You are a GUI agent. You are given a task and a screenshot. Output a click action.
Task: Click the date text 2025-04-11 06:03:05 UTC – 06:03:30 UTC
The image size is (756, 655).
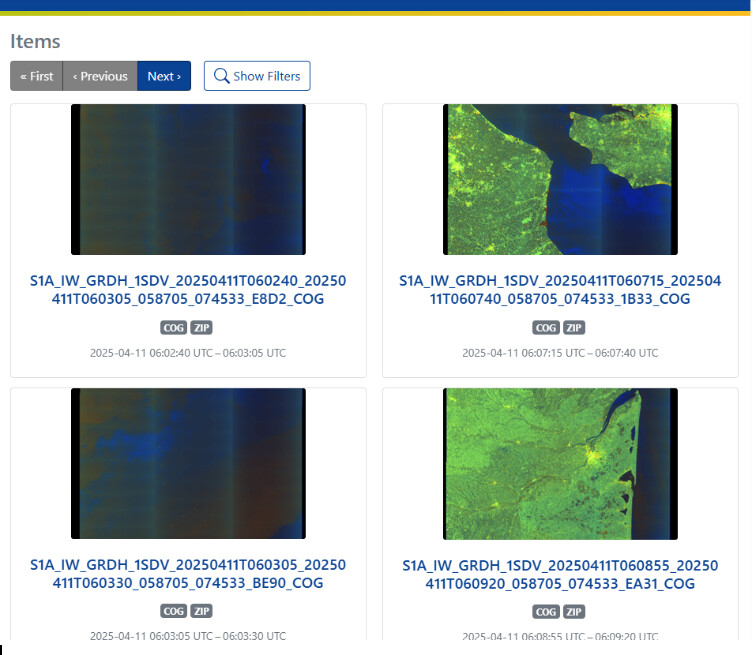click(x=188, y=636)
